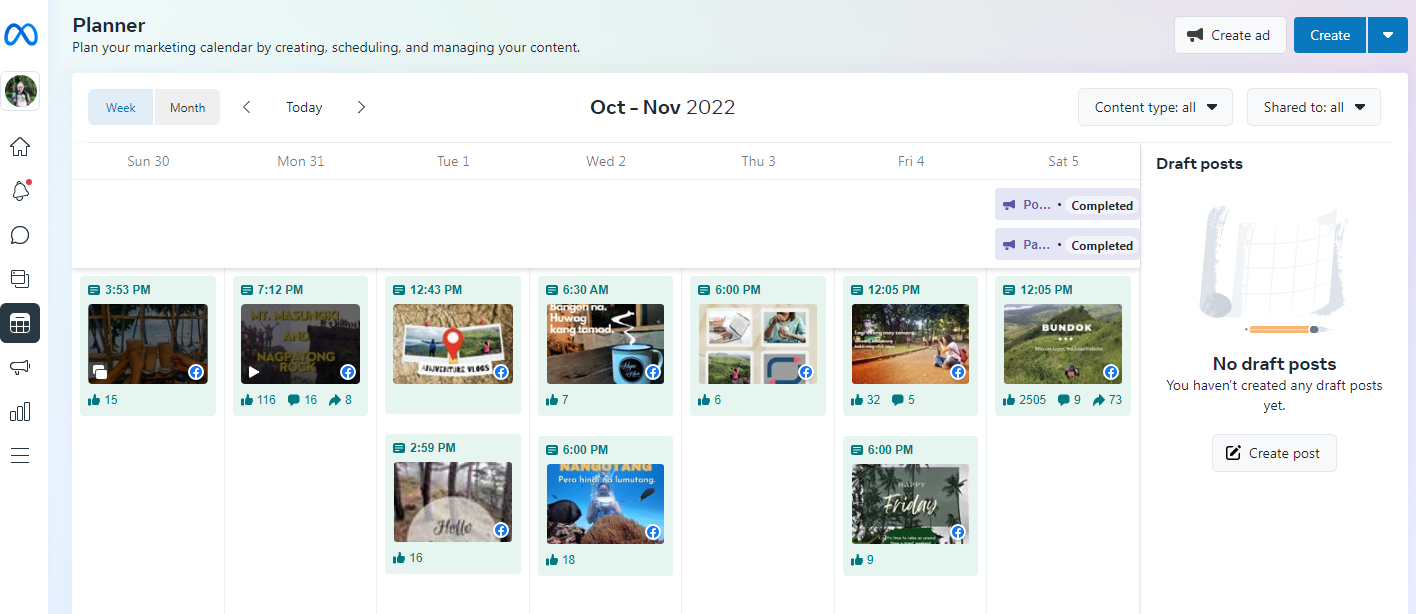Select the Sun 30 column header
The height and width of the screenshot is (614, 1416).
[x=148, y=161]
